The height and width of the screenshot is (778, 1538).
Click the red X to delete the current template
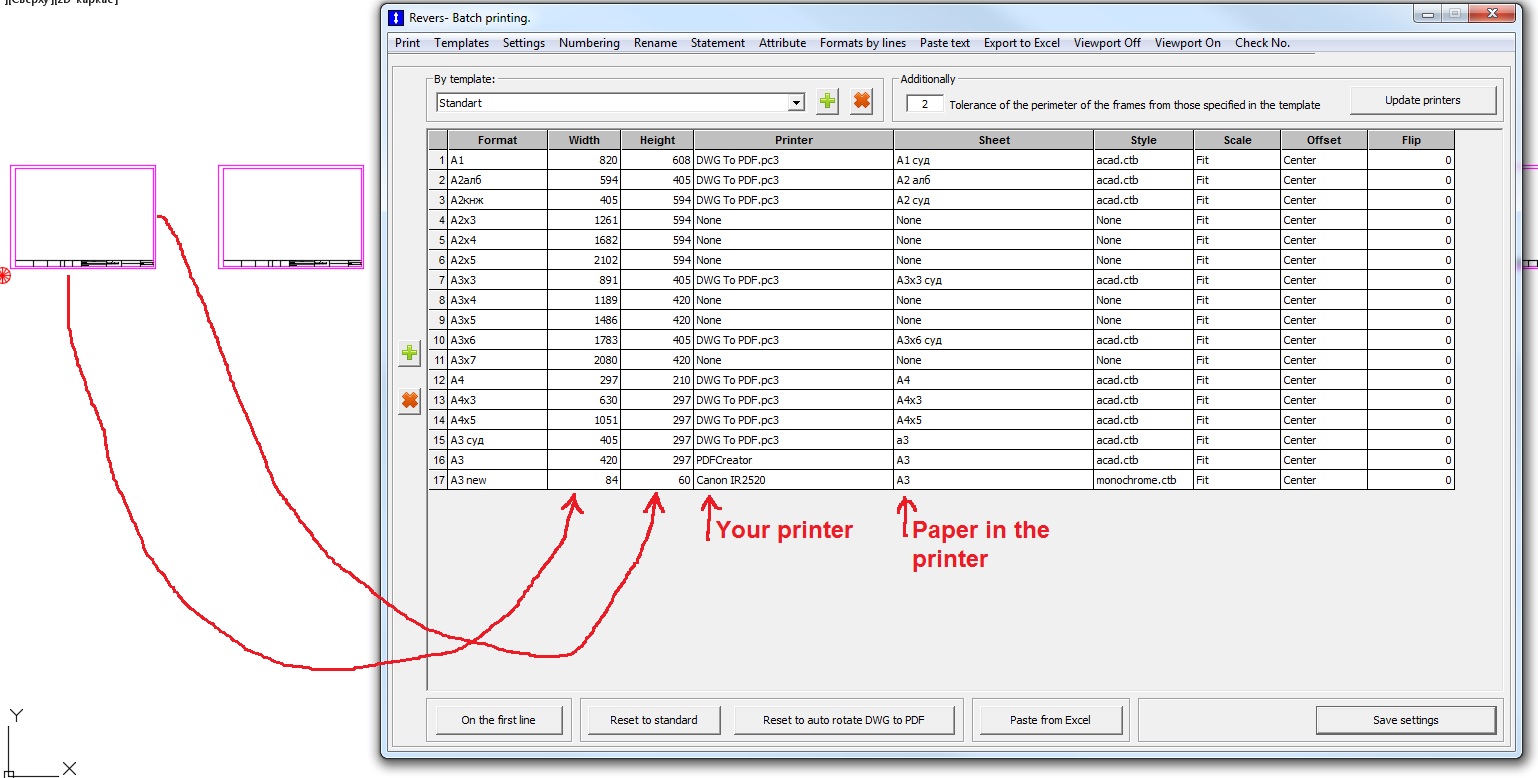point(860,100)
